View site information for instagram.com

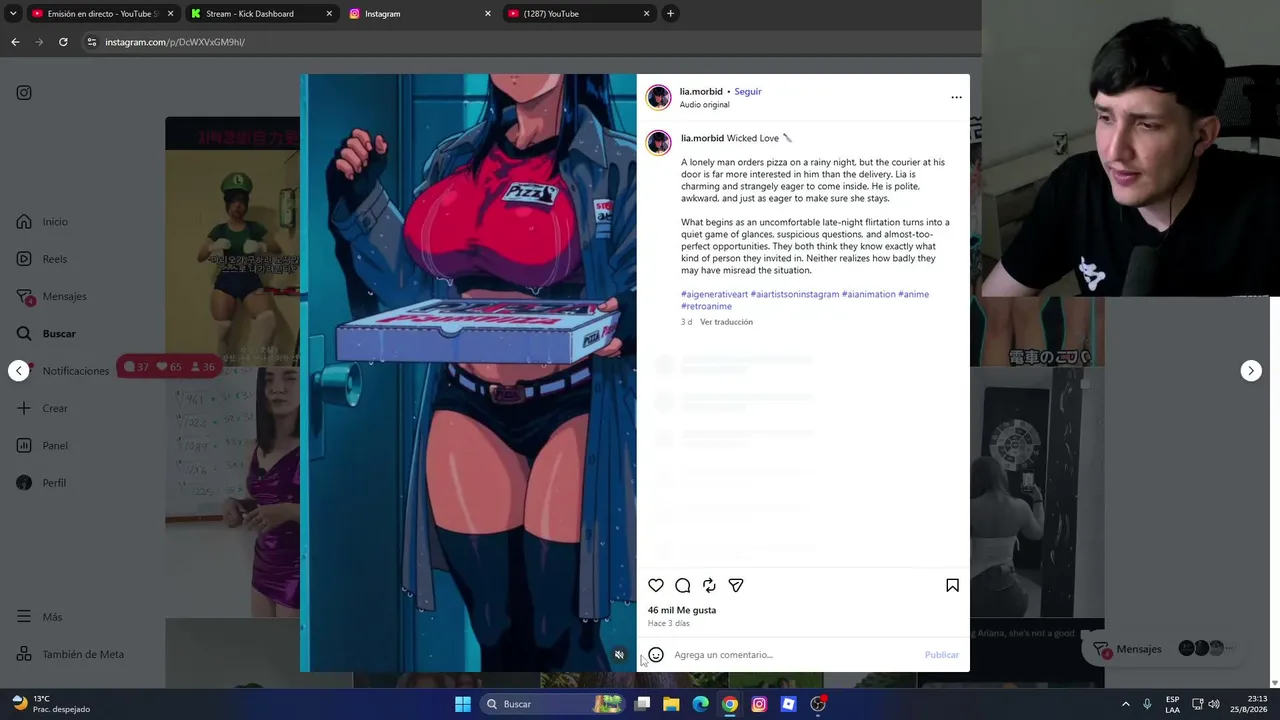pyautogui.click(x=92, y=42)
